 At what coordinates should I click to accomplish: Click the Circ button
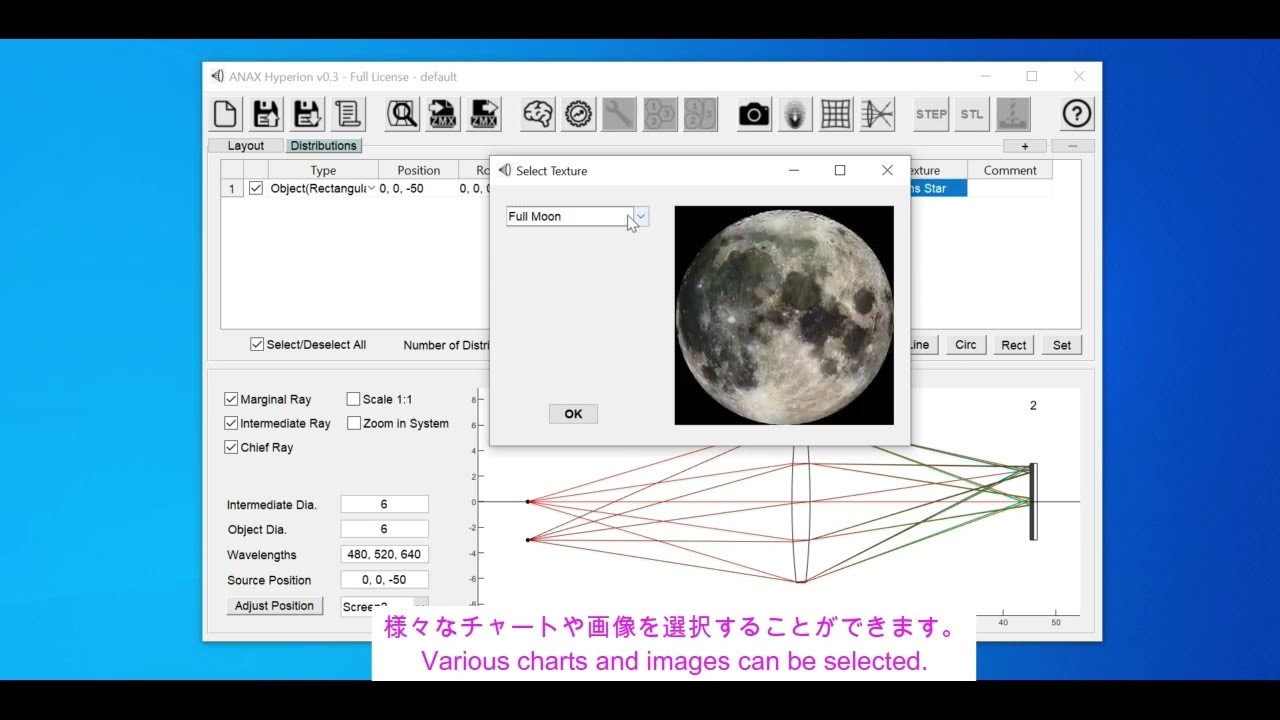pos(966,345)
